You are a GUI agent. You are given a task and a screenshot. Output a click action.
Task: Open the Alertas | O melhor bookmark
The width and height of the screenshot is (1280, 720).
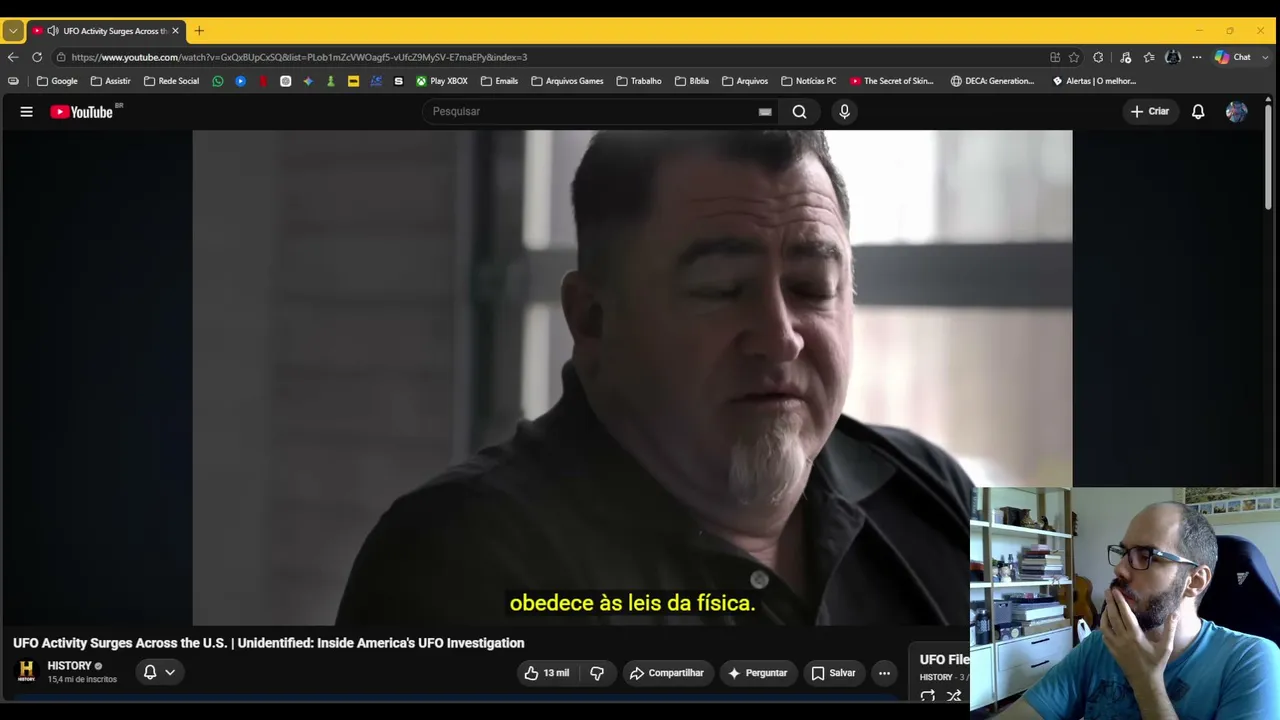tap(1095, 81)
